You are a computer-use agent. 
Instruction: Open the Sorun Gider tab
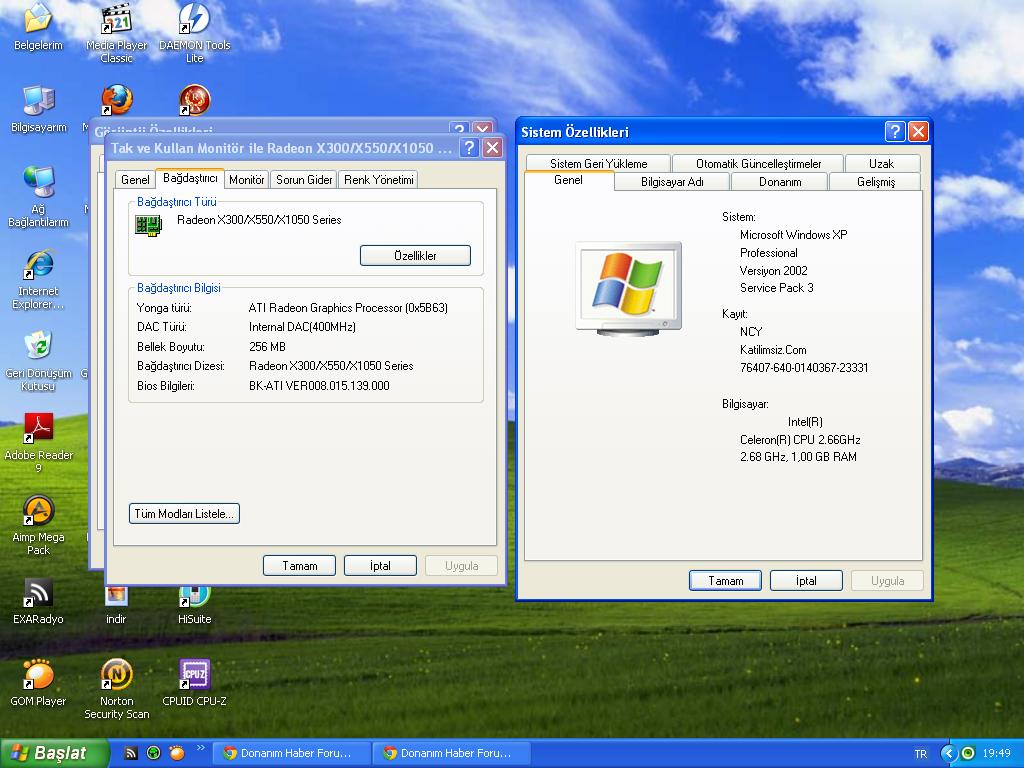click(304, 180)
